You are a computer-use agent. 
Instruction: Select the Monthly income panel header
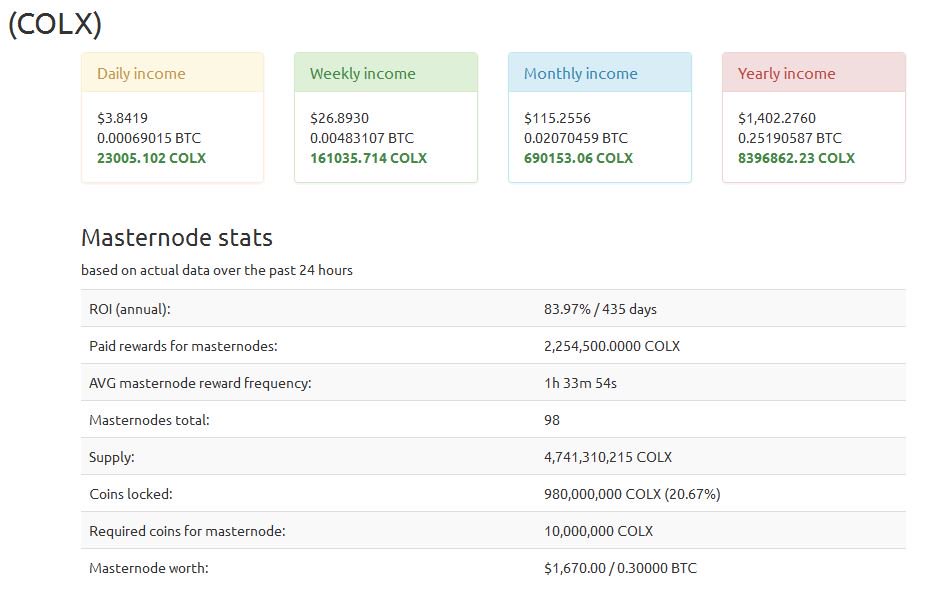tap(579, 73)
